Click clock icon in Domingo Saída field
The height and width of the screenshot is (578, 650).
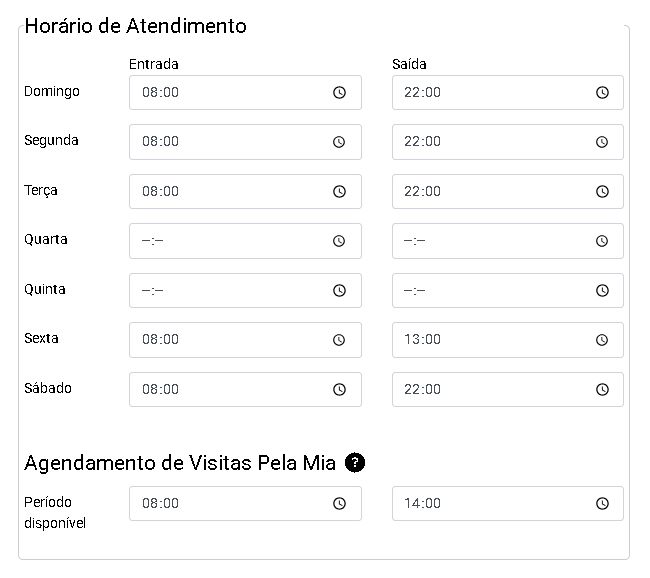coord(602,92)
